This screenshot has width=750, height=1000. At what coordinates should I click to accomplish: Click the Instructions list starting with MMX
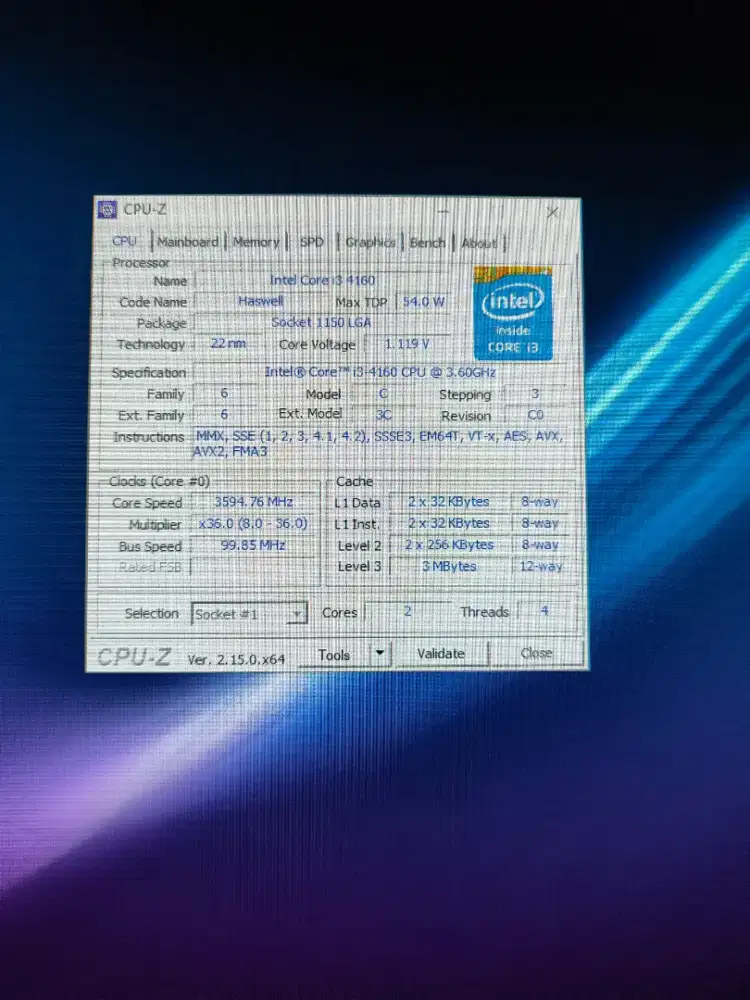coord(379,444)
